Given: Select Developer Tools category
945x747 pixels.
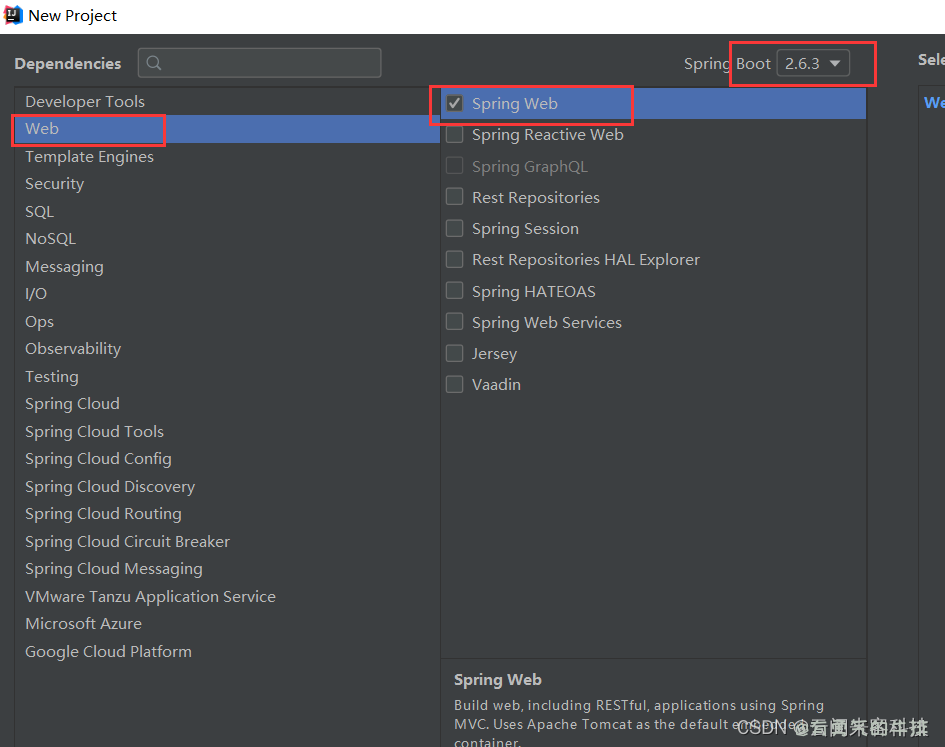Looking at the screenshot, I should 85,102.
